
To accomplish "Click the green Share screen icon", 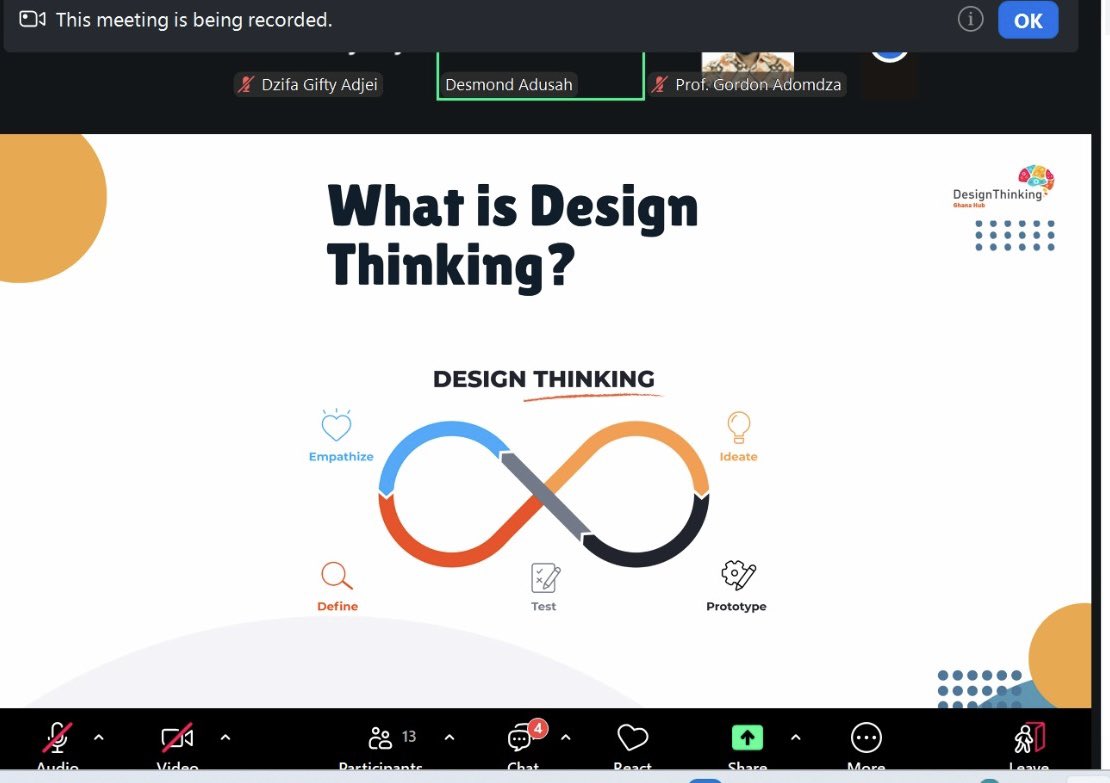I will (x=747, y=738).
